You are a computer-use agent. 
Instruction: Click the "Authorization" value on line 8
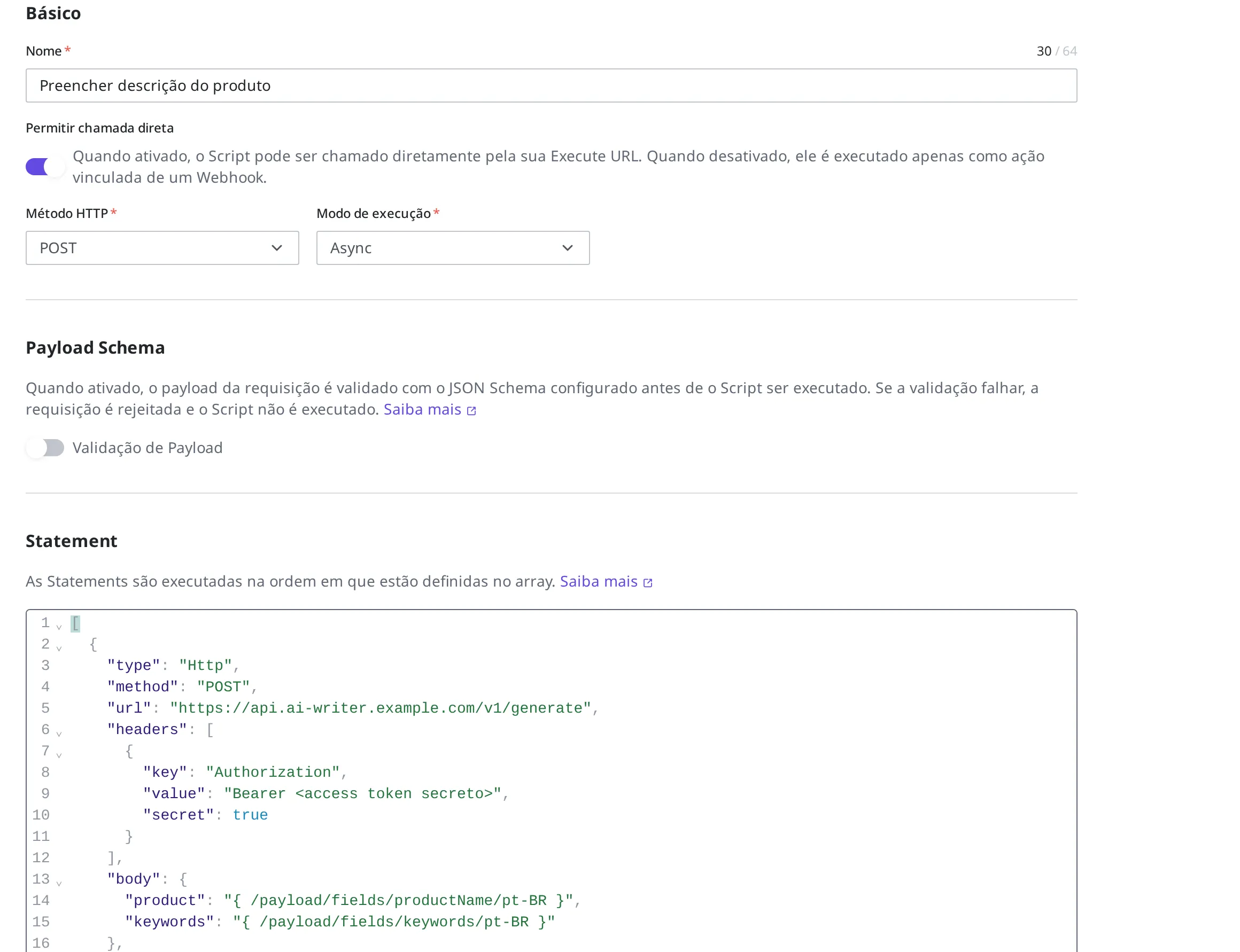point(272,772)
